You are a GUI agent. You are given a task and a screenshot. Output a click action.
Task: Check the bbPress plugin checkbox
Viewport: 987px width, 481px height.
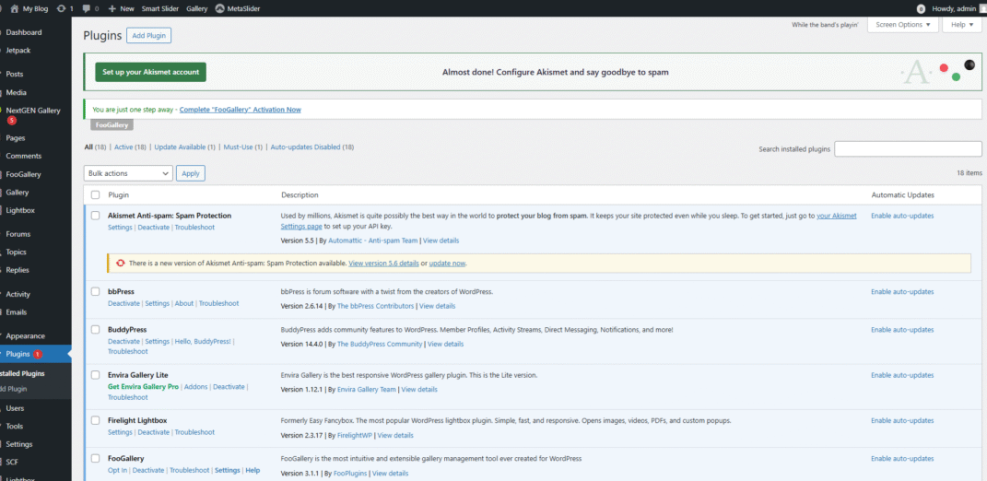tap(95, 291)
